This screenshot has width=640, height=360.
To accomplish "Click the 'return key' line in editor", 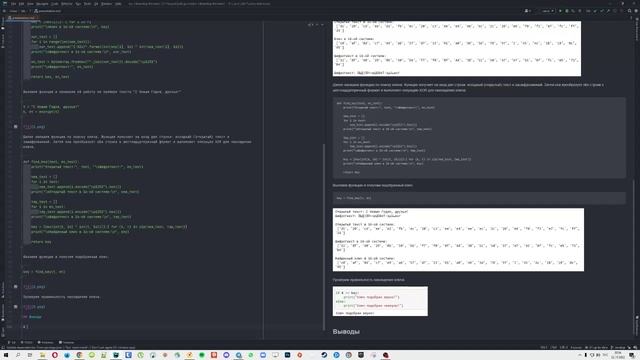I will click(x=41, y=242).
